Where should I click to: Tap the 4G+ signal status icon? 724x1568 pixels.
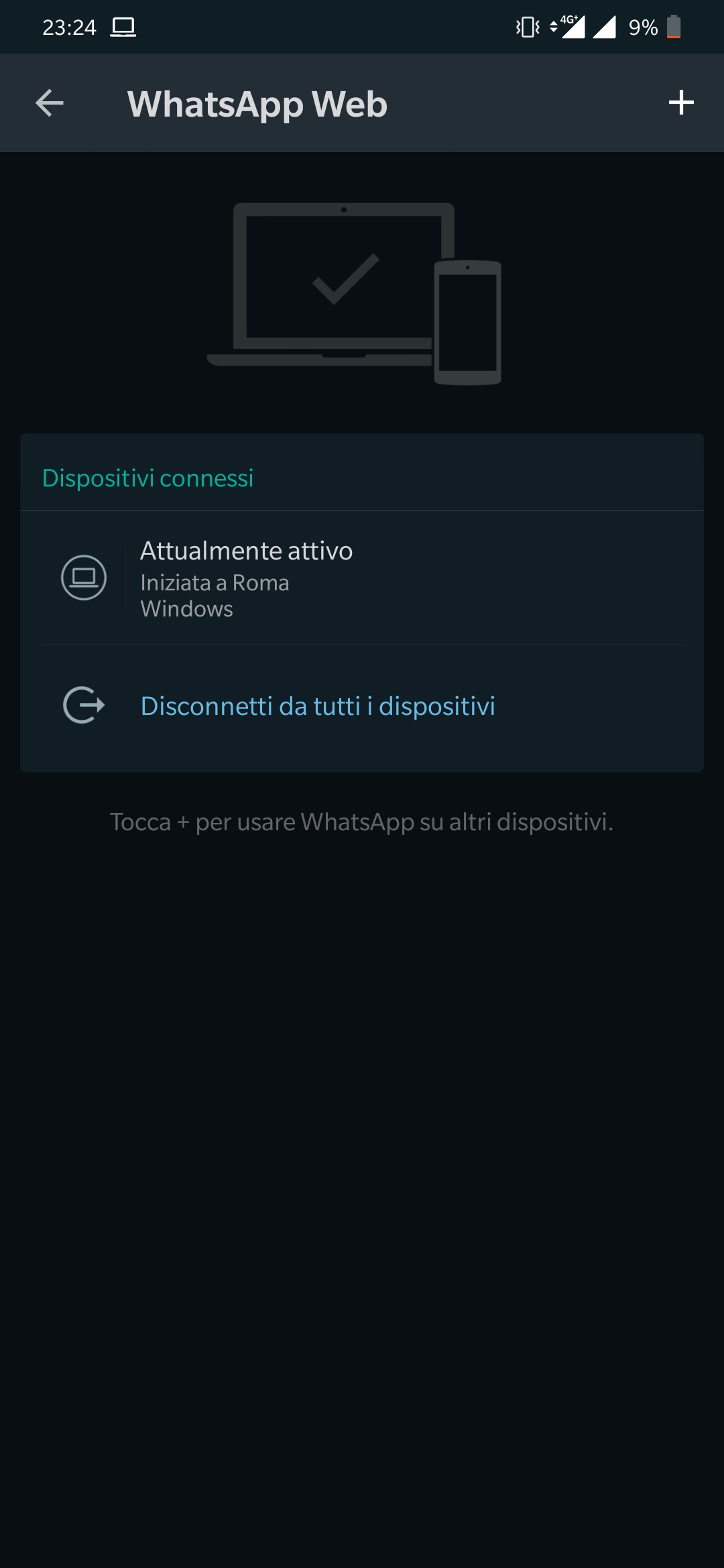point(568,27)
